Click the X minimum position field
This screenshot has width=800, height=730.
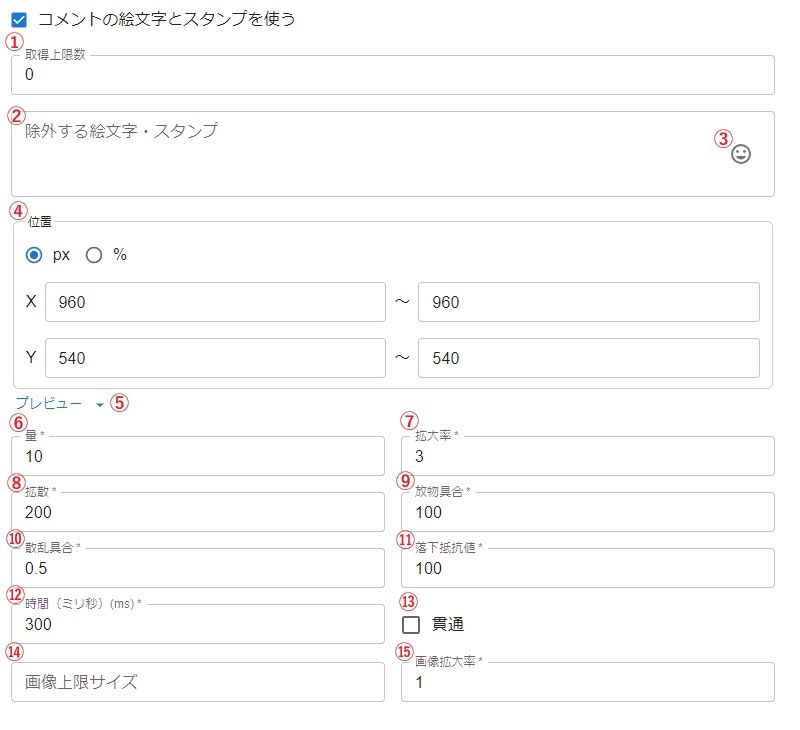pyautogui.click(x=215, y=302)
